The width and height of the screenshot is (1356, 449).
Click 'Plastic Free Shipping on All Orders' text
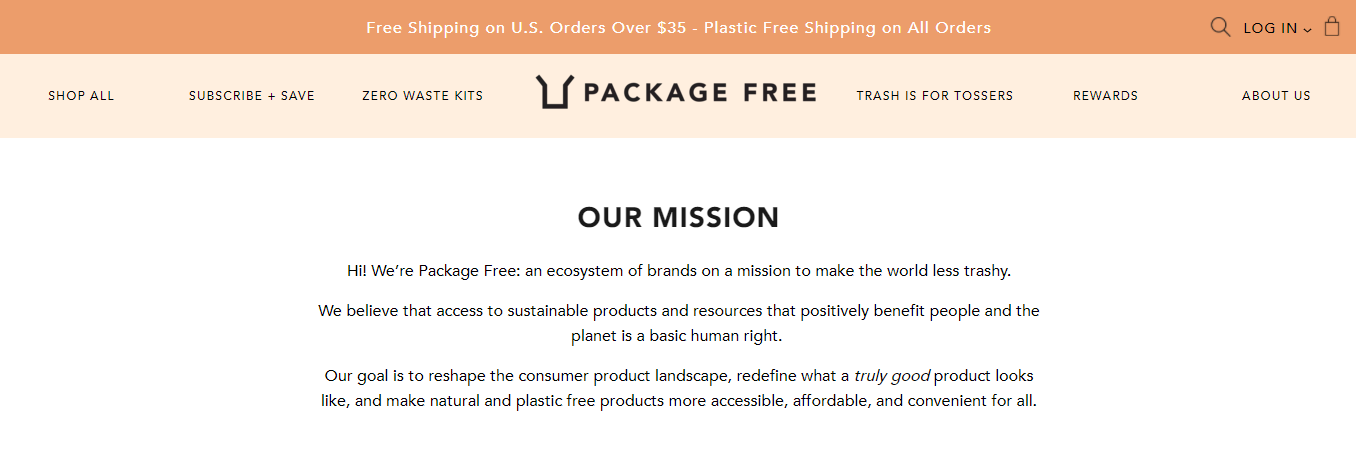point(847,28)
